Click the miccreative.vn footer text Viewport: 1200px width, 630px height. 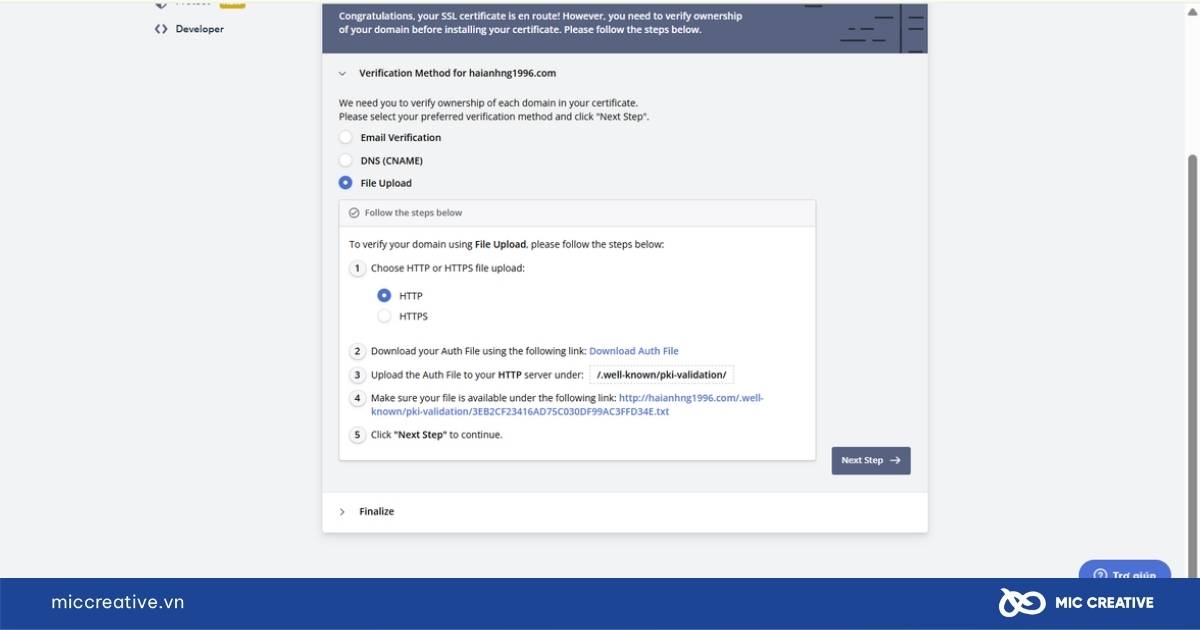point(118,602)
